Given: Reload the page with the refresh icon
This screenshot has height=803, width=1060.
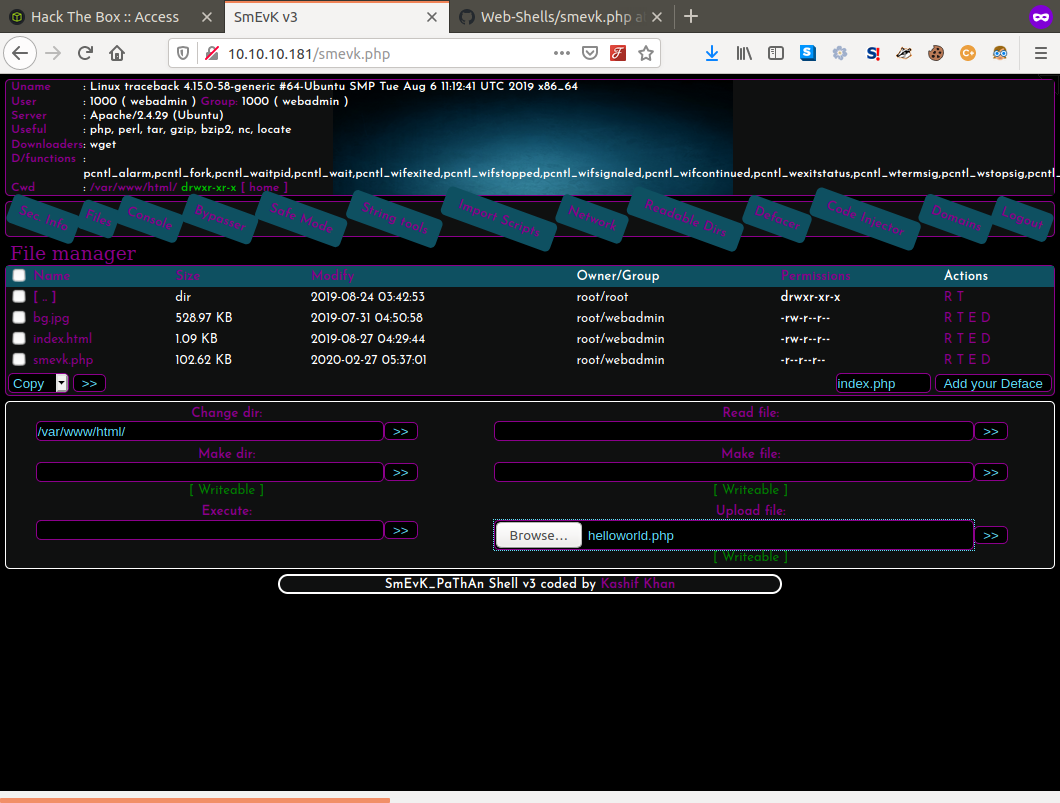Looking at the screenshot, I should point(85,53).
